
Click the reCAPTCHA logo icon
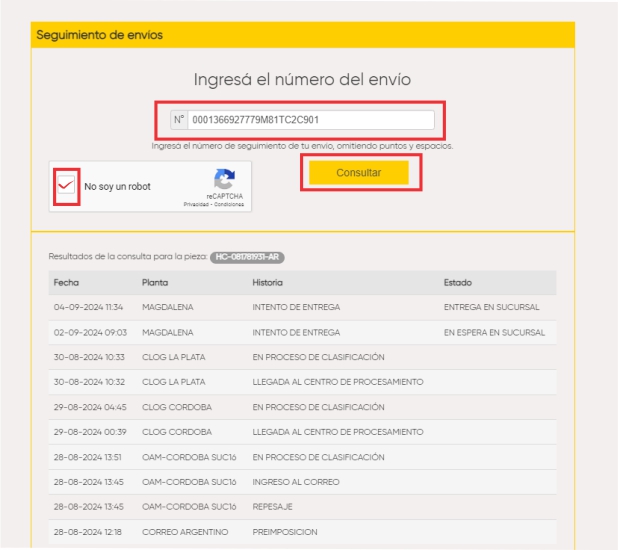coord(225,180)
